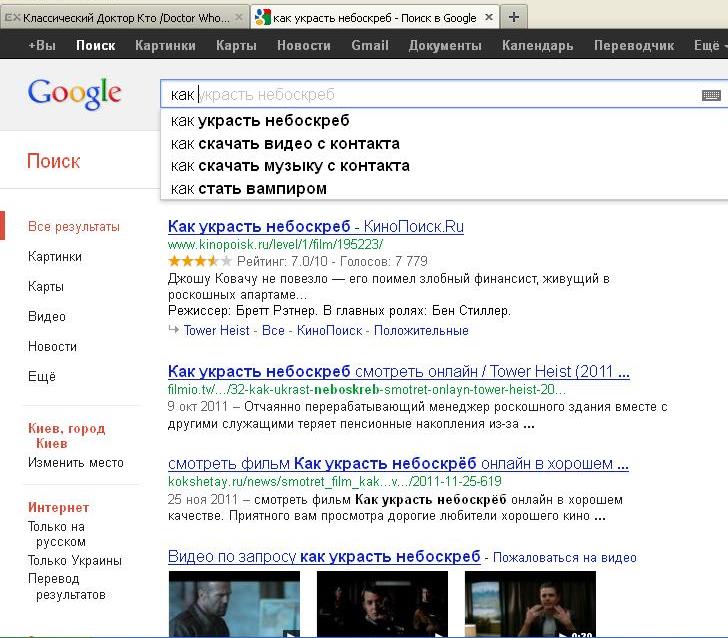Filter results by Видео in sidebar
This screenshot has width=728, height=638.
tap(47, 317)
